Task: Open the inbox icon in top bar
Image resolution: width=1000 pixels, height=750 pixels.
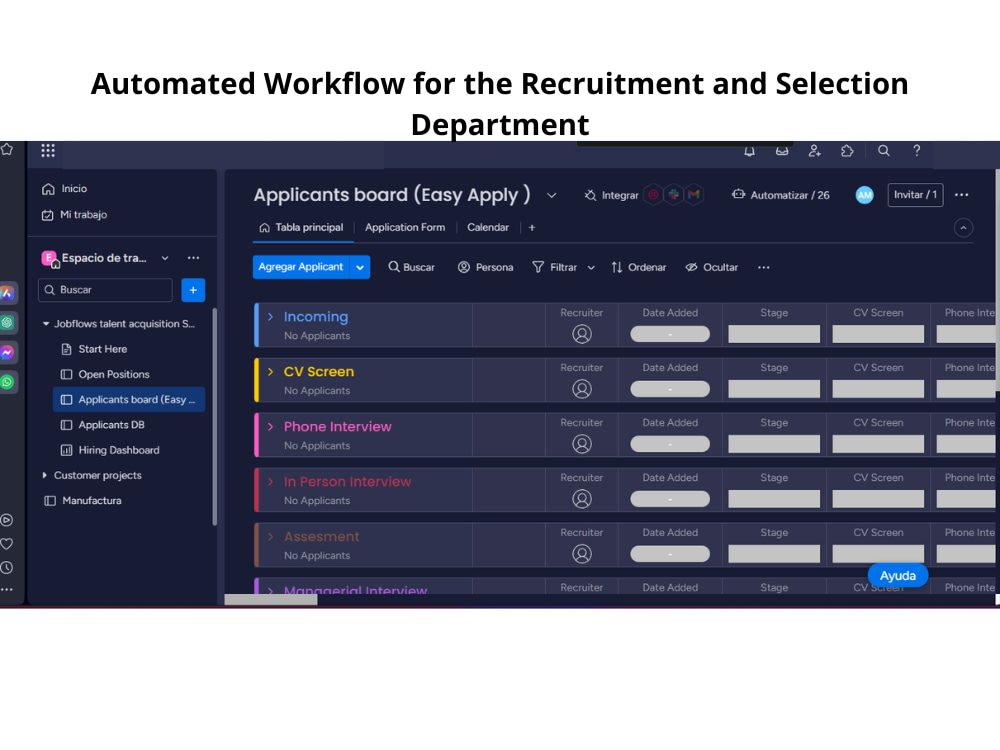Action: coord(782,150)
